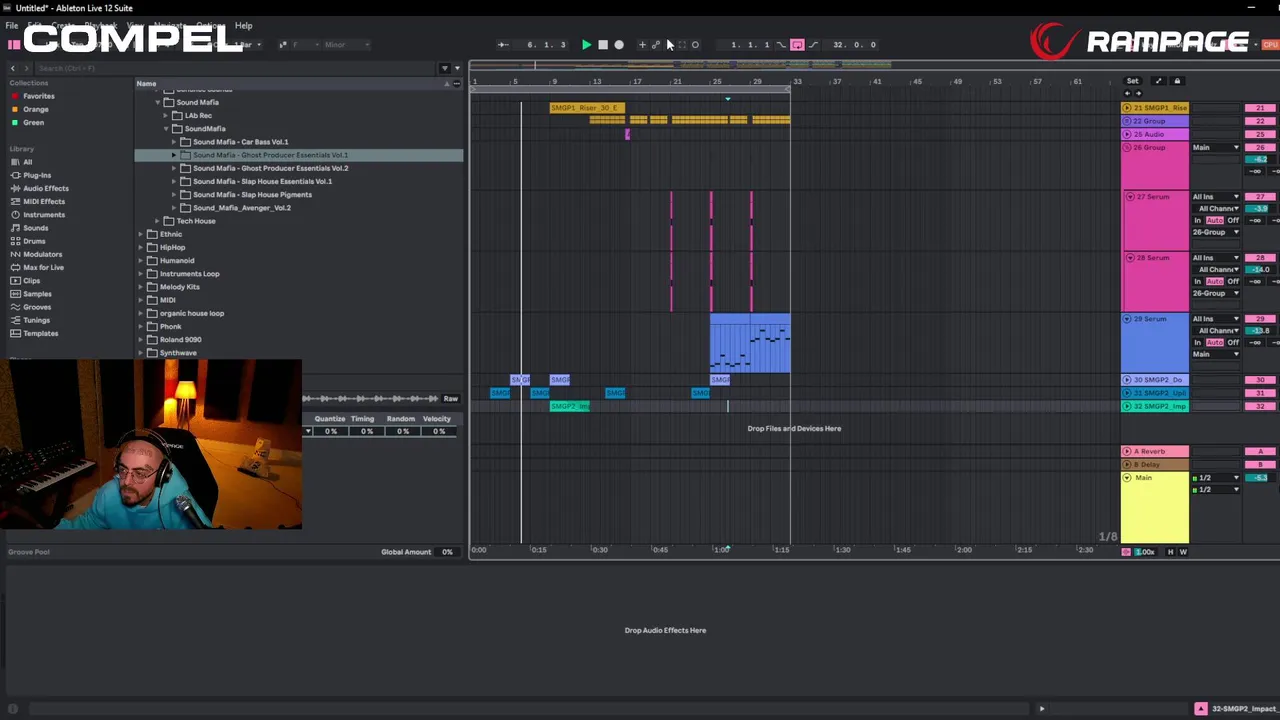Open the Help menu

pos(244,25)
